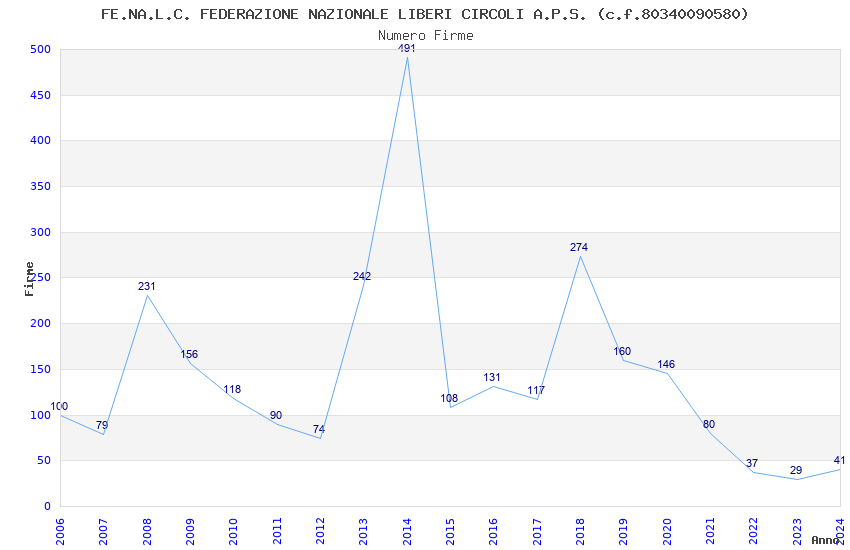850x550 pixels.
Task: Click the 2011 x-axis year label
Action: pos(276,532)
